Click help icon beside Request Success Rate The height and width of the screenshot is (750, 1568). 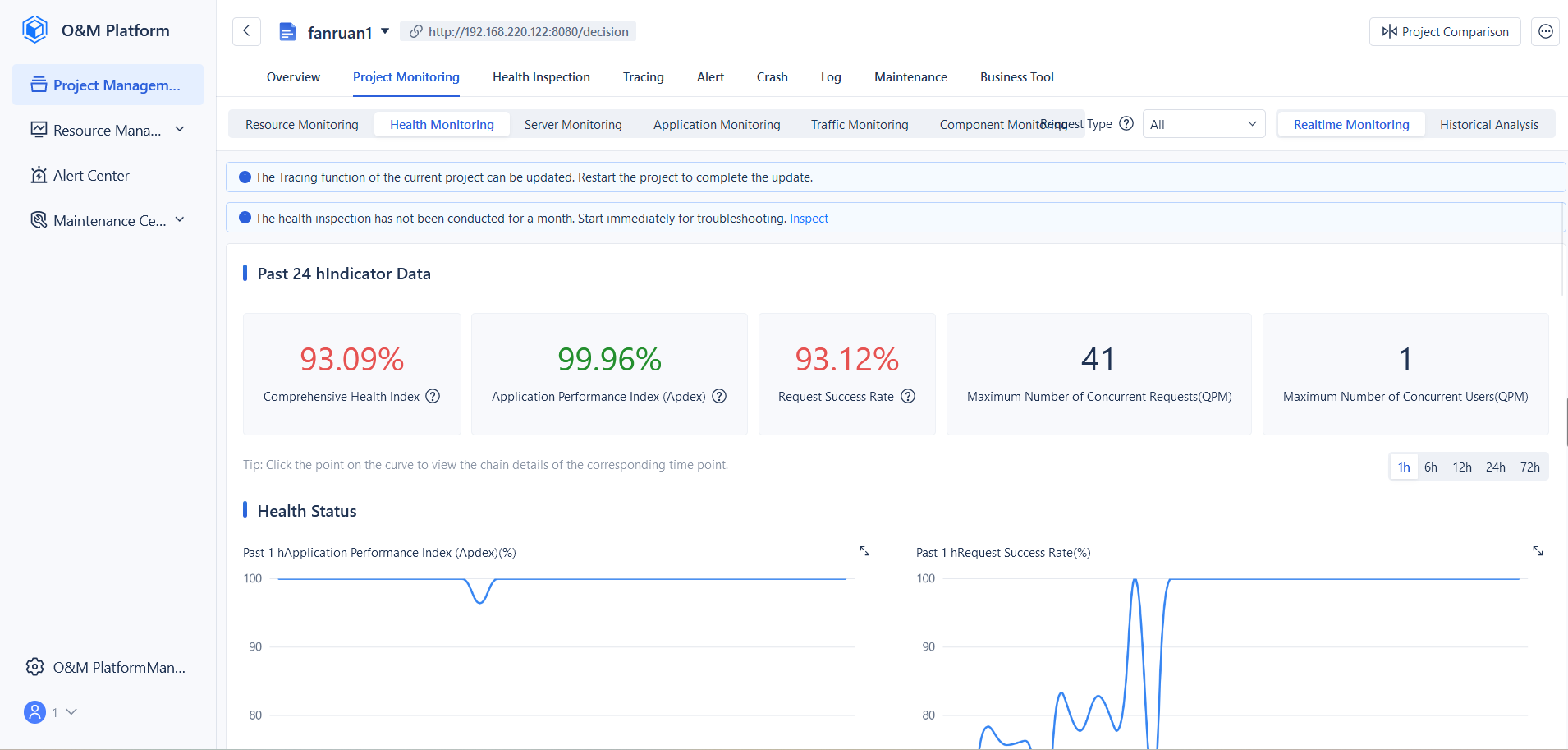click(908, 397)
